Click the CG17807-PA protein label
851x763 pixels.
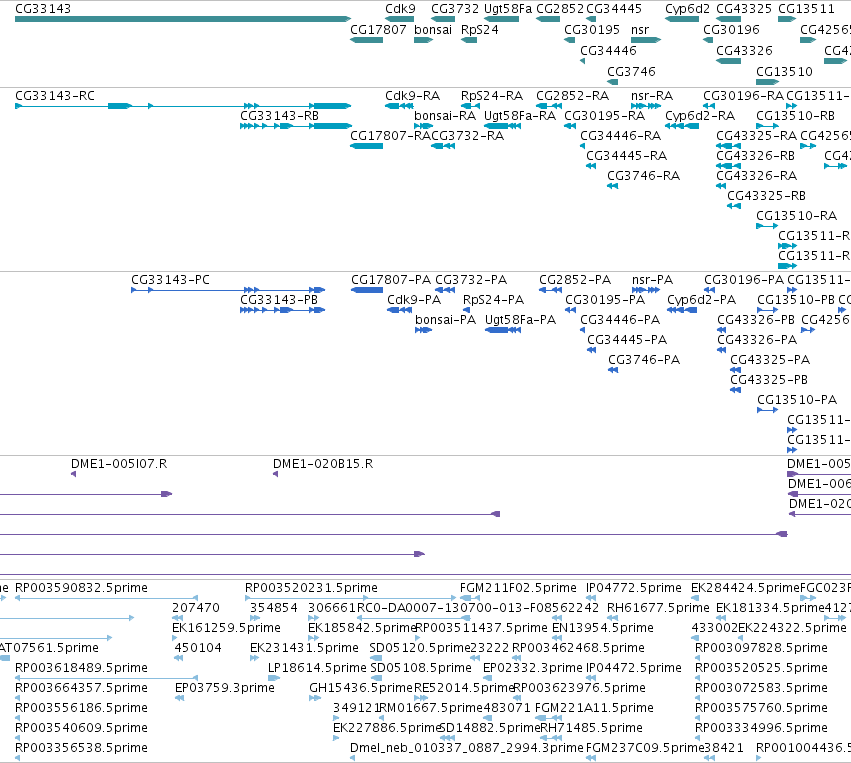coord(391,280)
